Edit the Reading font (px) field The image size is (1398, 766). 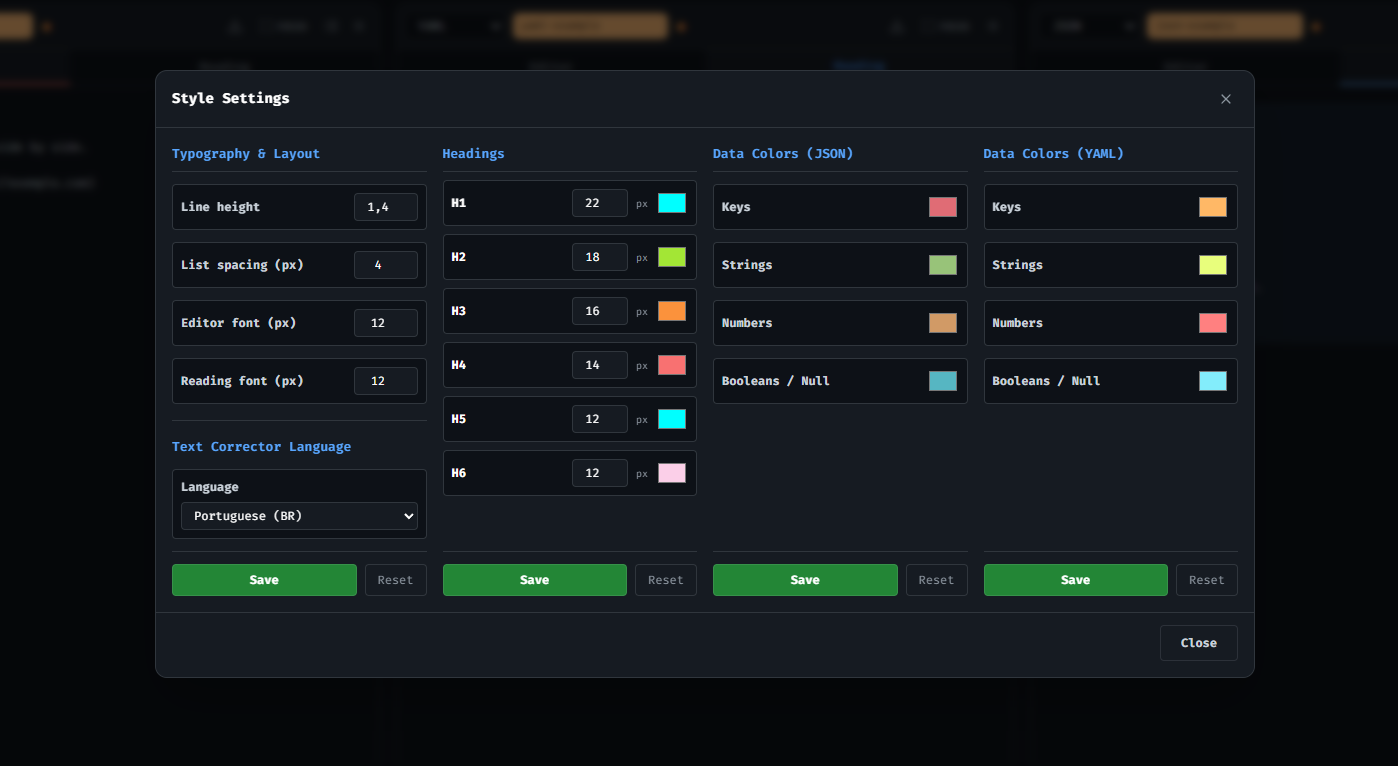pos(385,381)
